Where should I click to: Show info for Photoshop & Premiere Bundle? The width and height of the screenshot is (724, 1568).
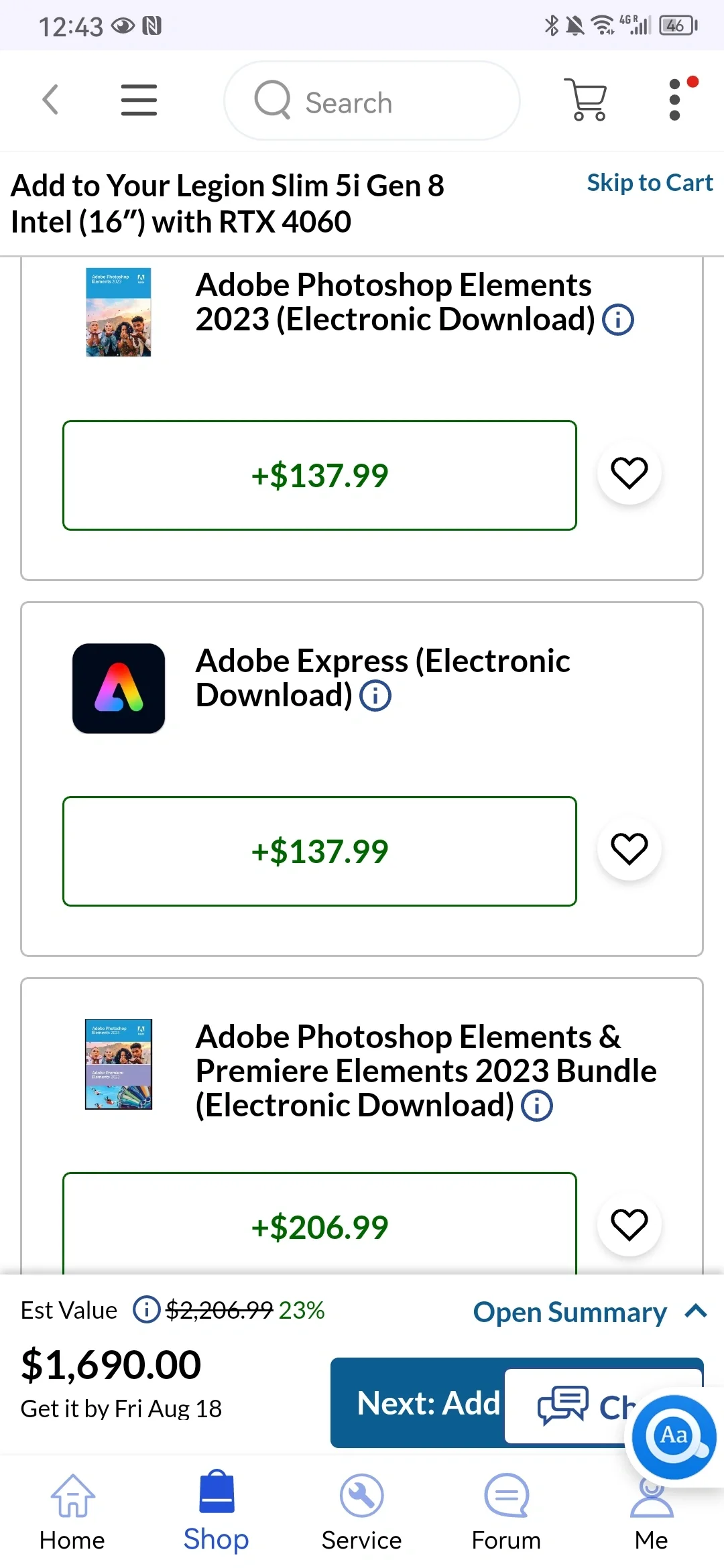(x=537, y=1106)
